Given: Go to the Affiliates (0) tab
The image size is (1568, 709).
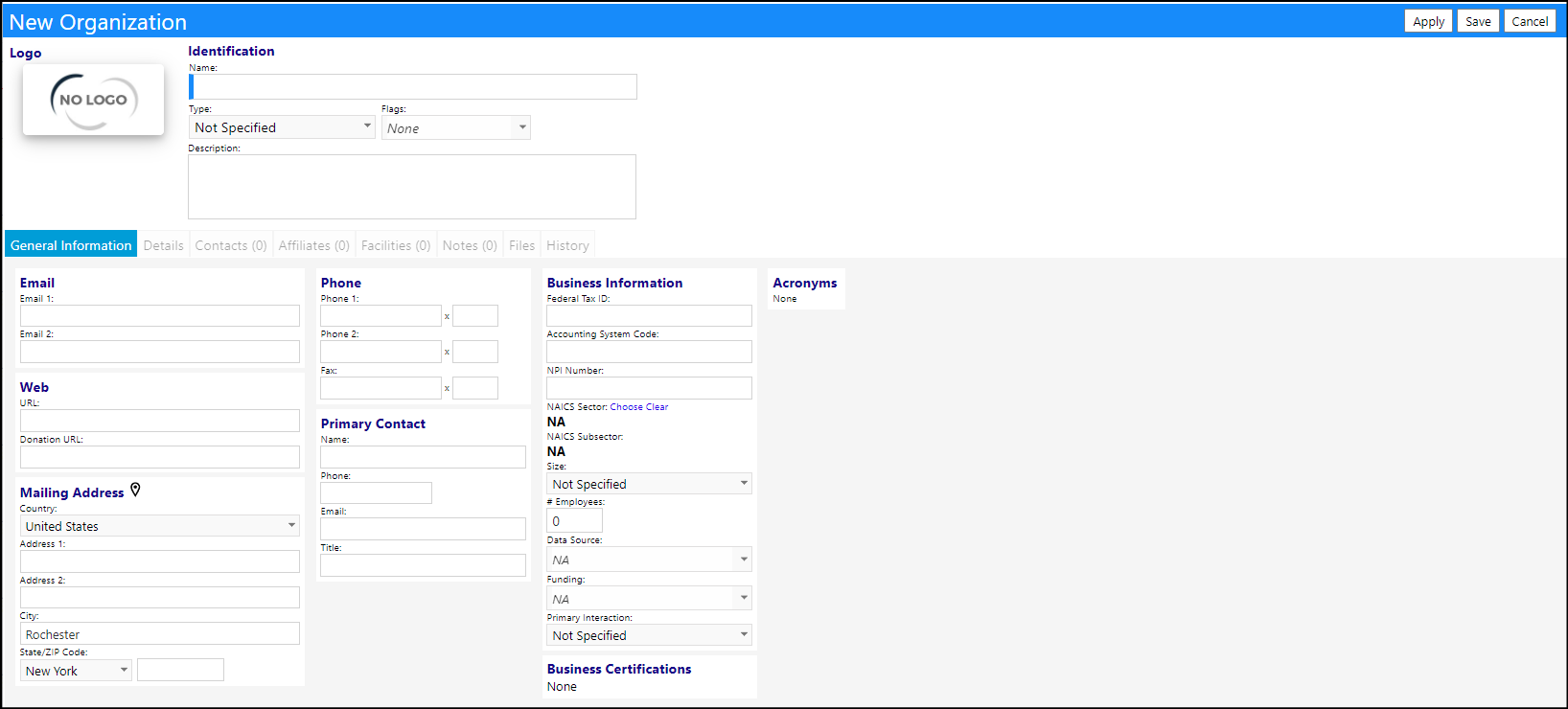Looking at the screenshot, I should [x=314, y=245].
